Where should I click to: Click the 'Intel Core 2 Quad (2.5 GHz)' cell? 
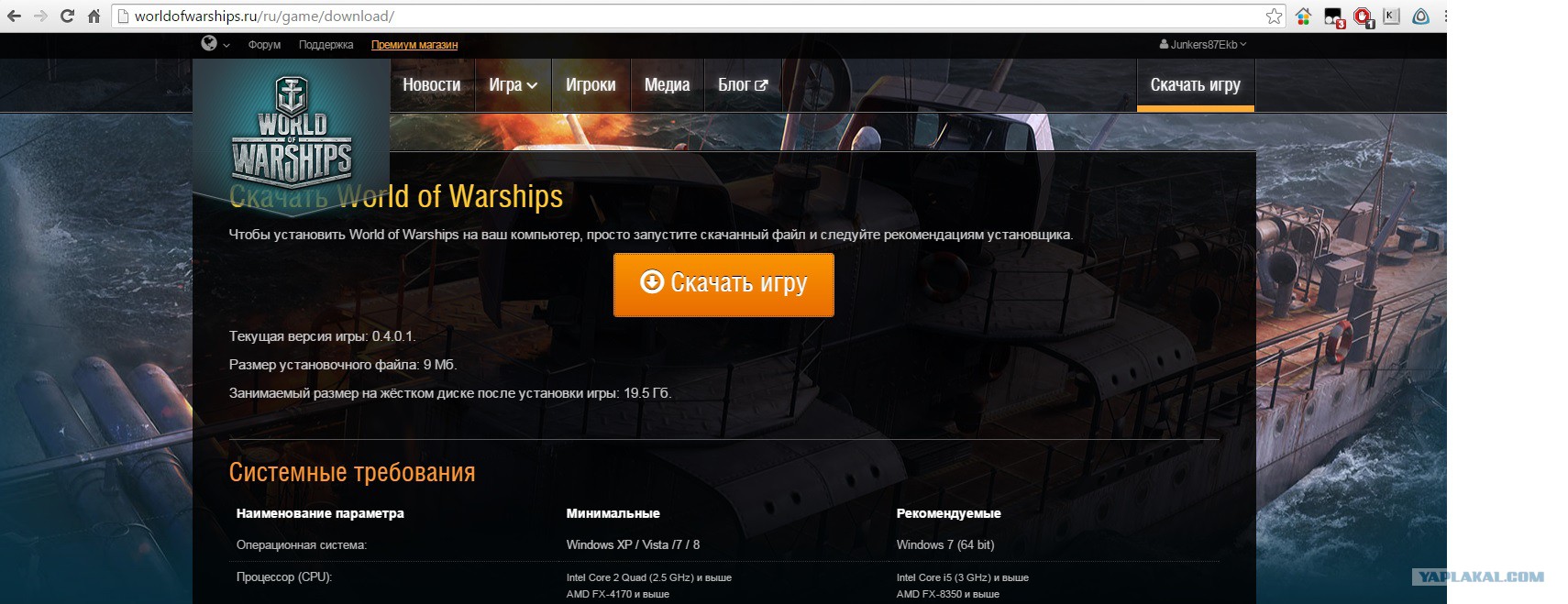tap(649, 577)
